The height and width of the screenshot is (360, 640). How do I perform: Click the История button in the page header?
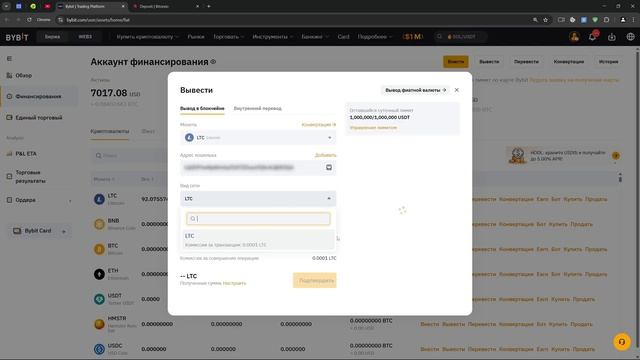click(x=608, y=62)
